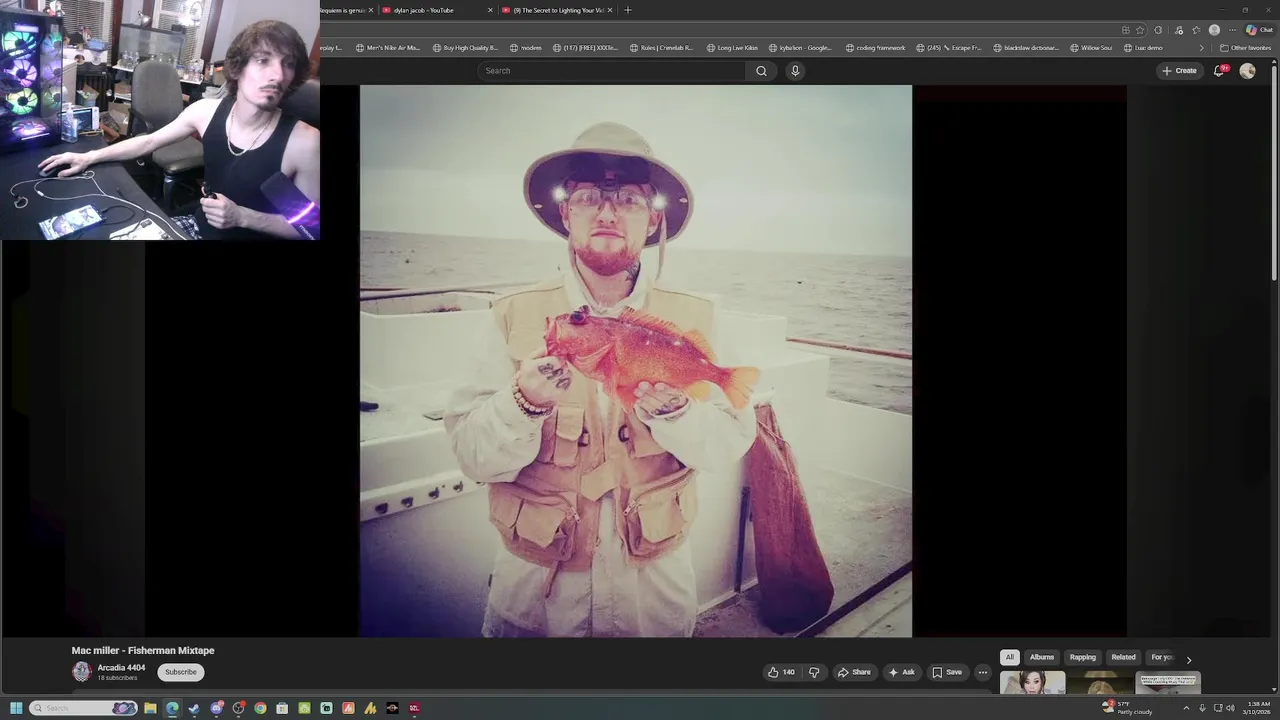The height and width of the screenshot is (720, 1280).
Task: Open the clock showing 1:38 AM
Action: tap(1258, 708)
